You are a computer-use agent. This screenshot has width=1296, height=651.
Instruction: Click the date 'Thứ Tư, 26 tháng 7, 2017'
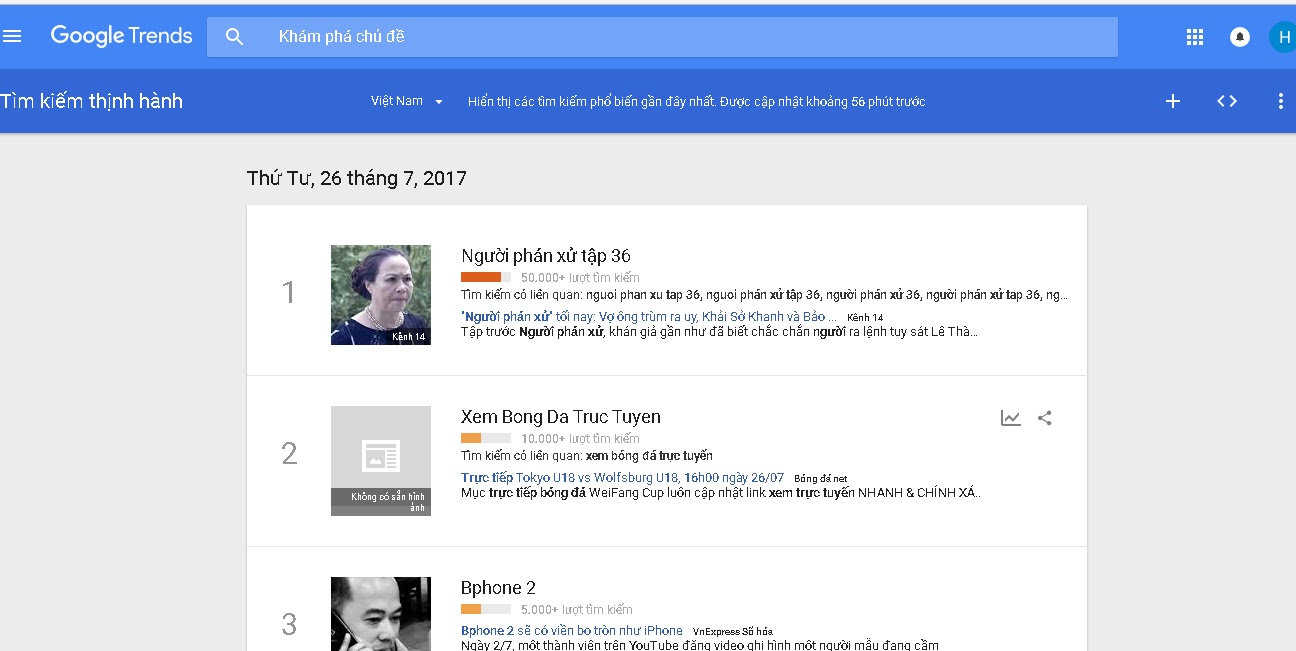[357, 179]
